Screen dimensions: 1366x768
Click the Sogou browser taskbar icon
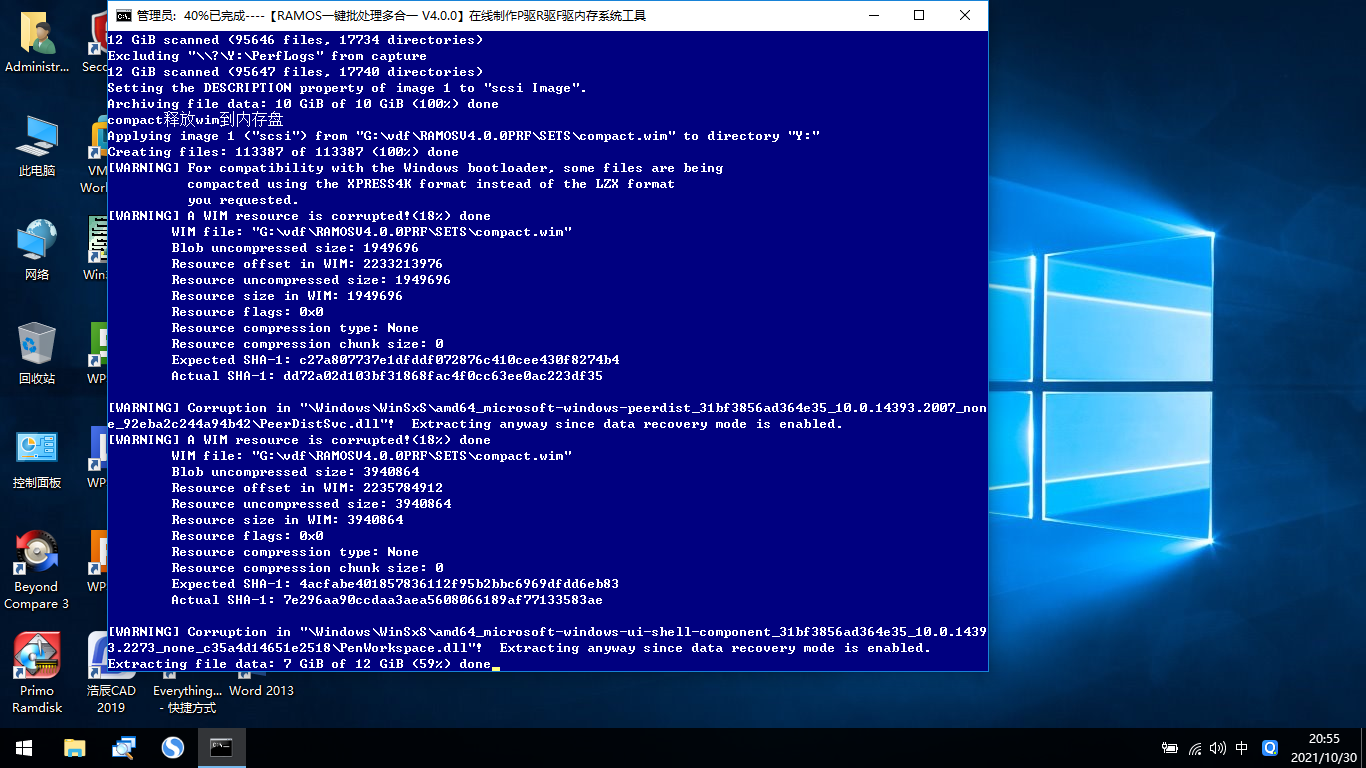173,747
